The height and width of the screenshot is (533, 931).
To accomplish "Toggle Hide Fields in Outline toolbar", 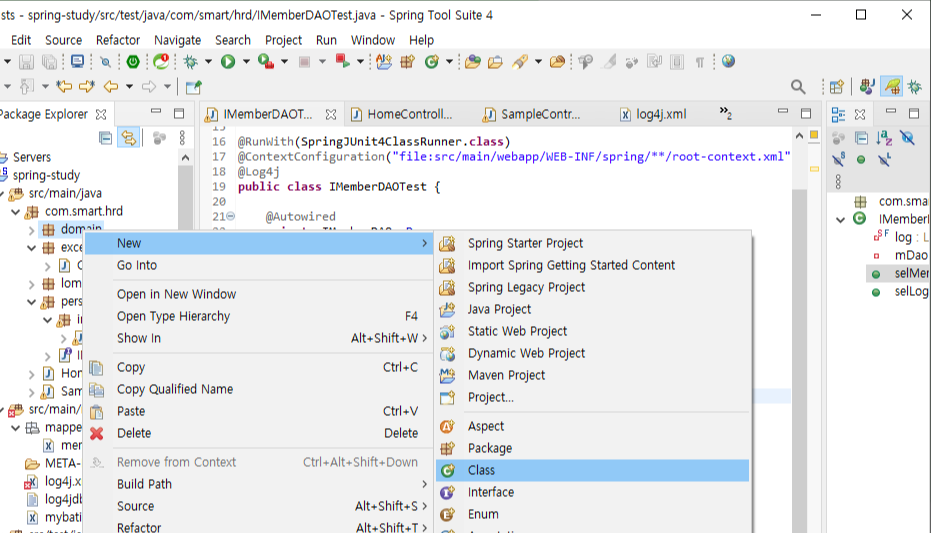I will pos(907,138).
